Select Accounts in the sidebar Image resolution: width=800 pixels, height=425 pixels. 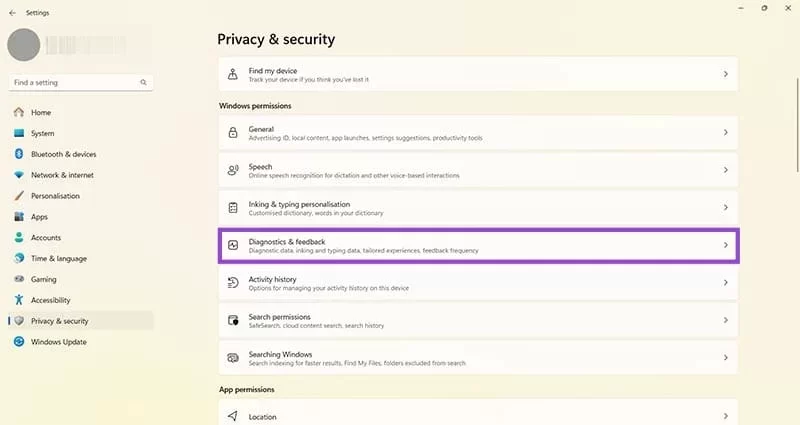[x=46, y=238]
